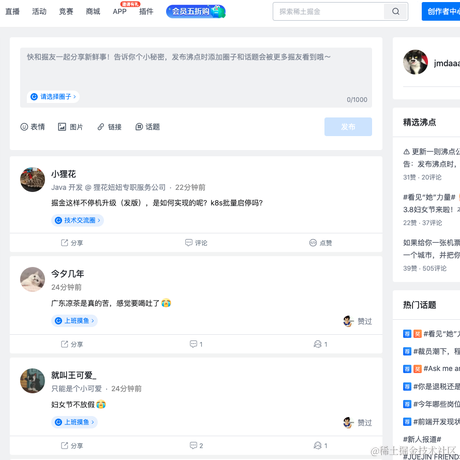This screenshot has width=460, height=460.
Task: Open username 今夕几年
Action: (67, 274)
